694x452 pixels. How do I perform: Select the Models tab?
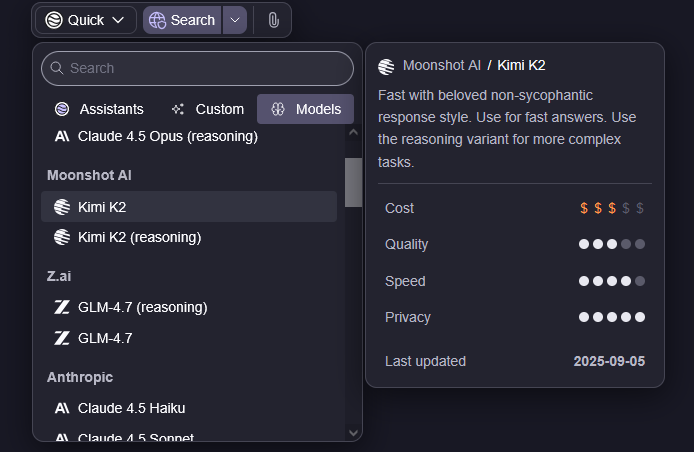coord(306,109)
